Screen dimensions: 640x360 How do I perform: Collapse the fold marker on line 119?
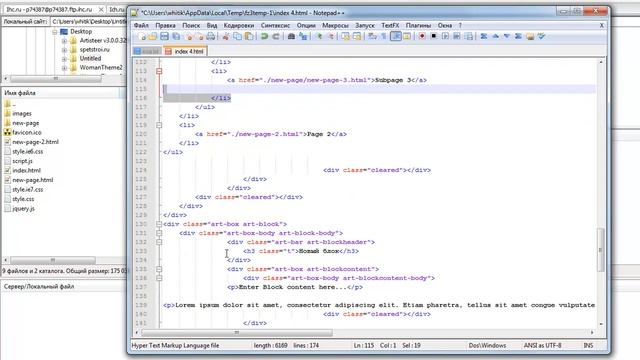click(x=159, y=125)
